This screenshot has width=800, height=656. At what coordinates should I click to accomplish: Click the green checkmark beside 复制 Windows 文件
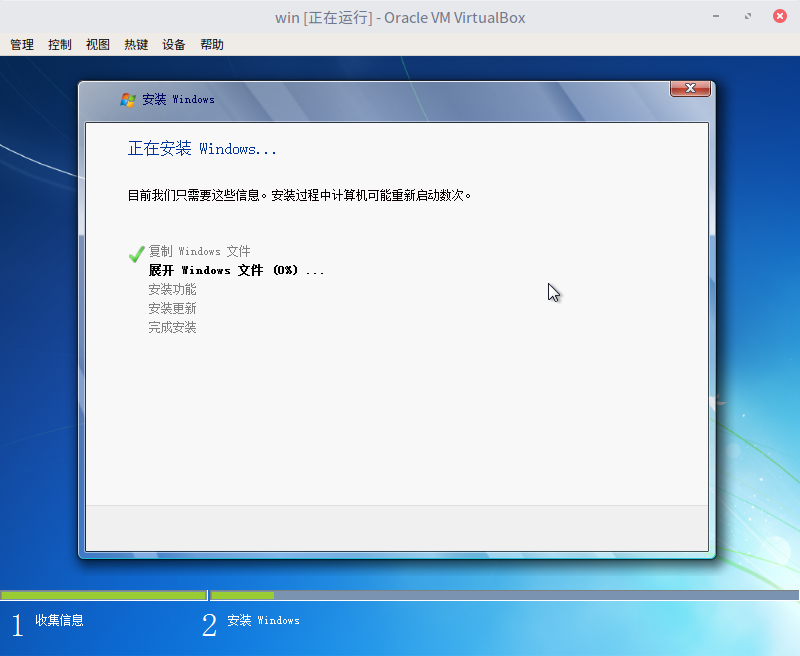coord(136,254)
